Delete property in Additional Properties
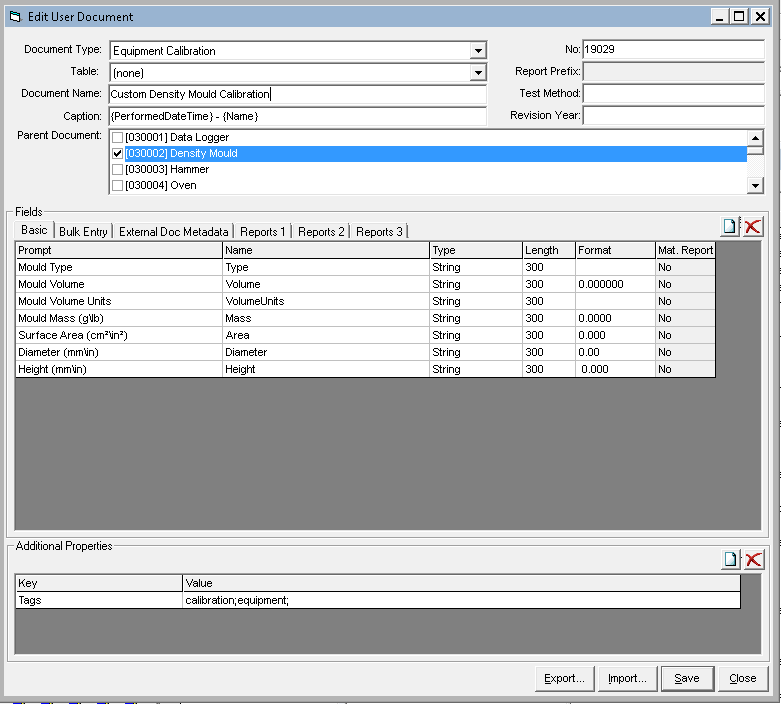 [752, 560]
